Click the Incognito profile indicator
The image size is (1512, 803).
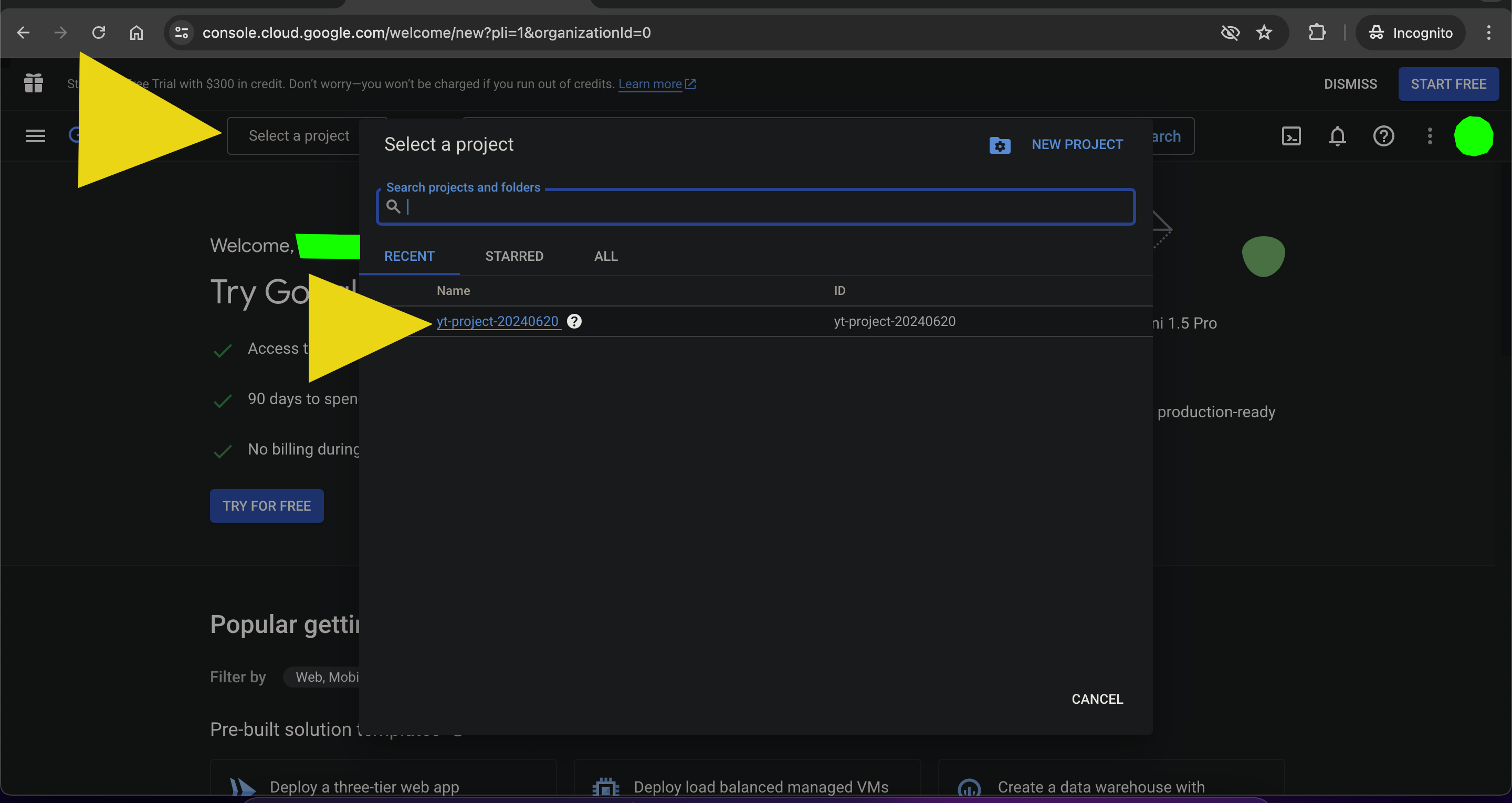[1411, 33]
